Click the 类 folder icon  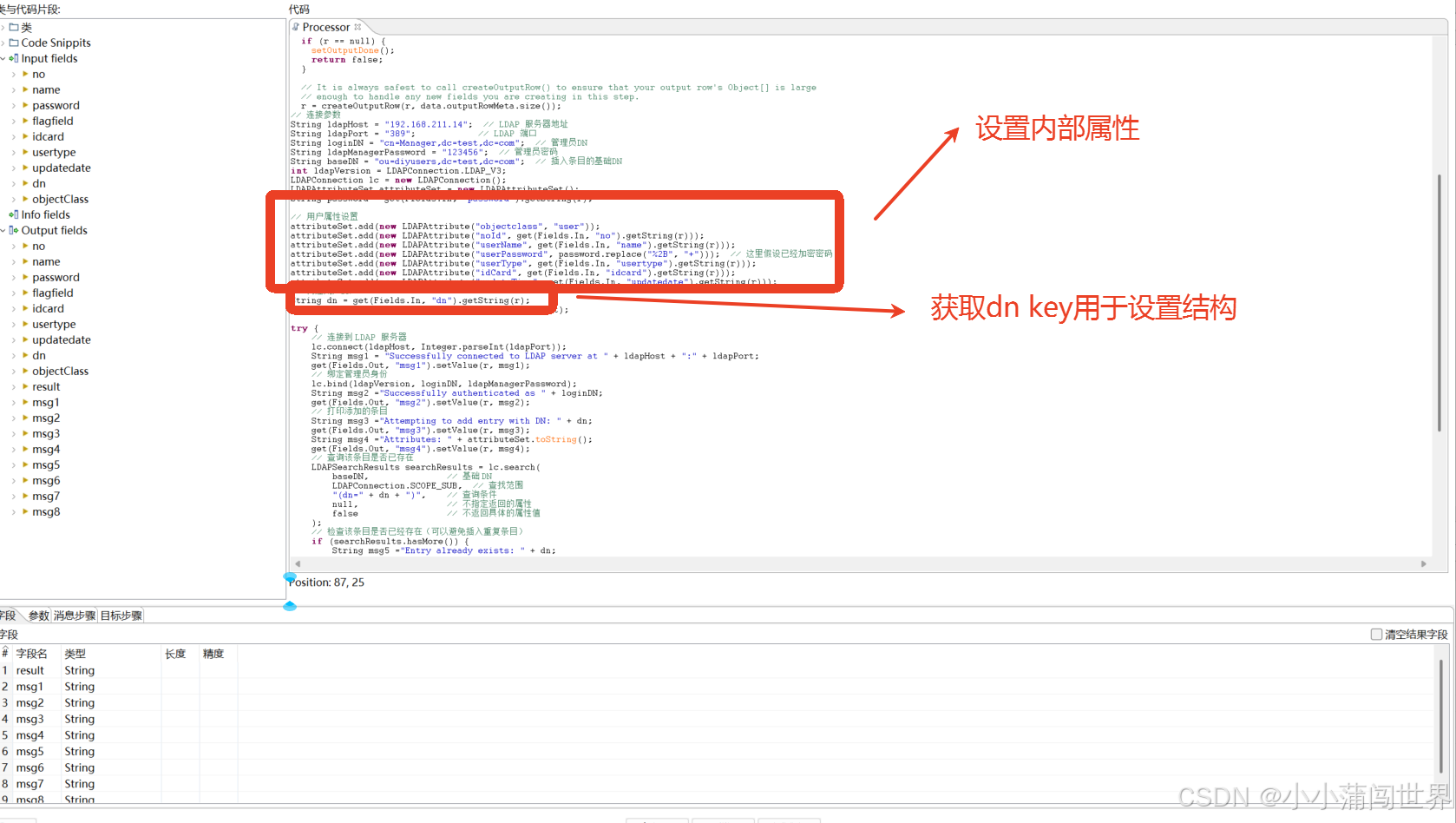coord(16,27)
